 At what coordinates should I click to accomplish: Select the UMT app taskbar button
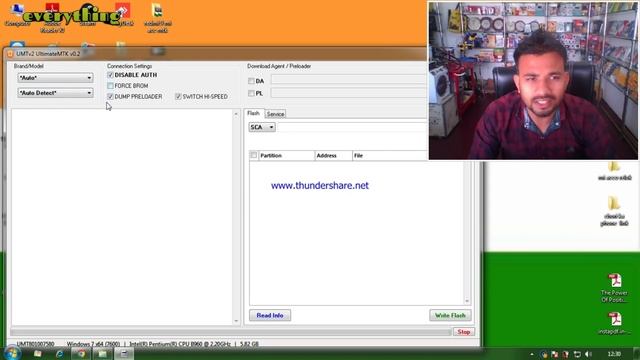click(124, 353)
